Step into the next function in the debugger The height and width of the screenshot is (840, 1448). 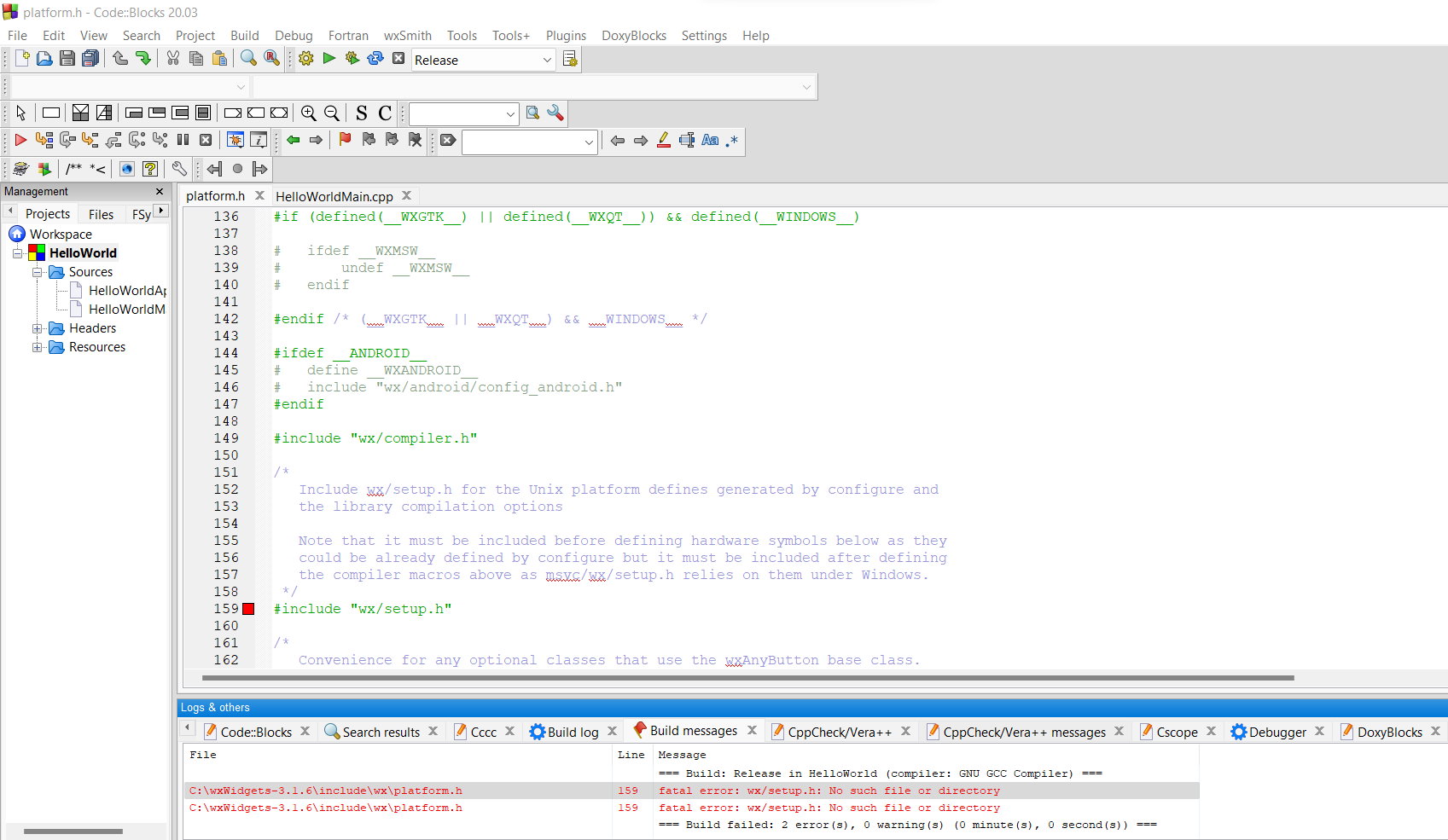click(90, 141)
